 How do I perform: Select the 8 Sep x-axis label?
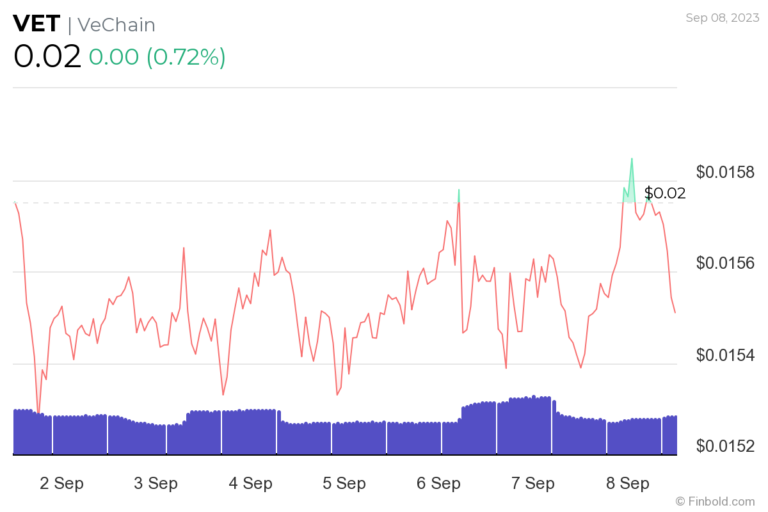tap(627, 483)
